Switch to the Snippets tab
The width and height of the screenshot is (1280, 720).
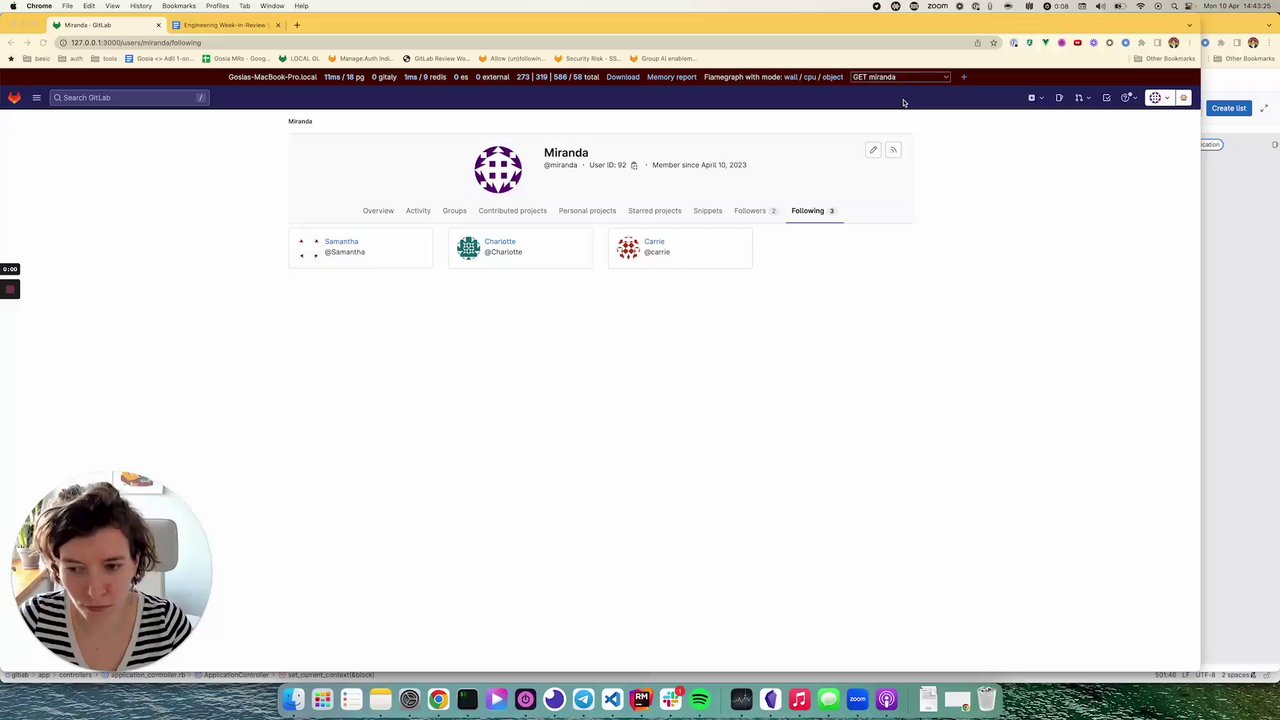[x=707, y=211]
